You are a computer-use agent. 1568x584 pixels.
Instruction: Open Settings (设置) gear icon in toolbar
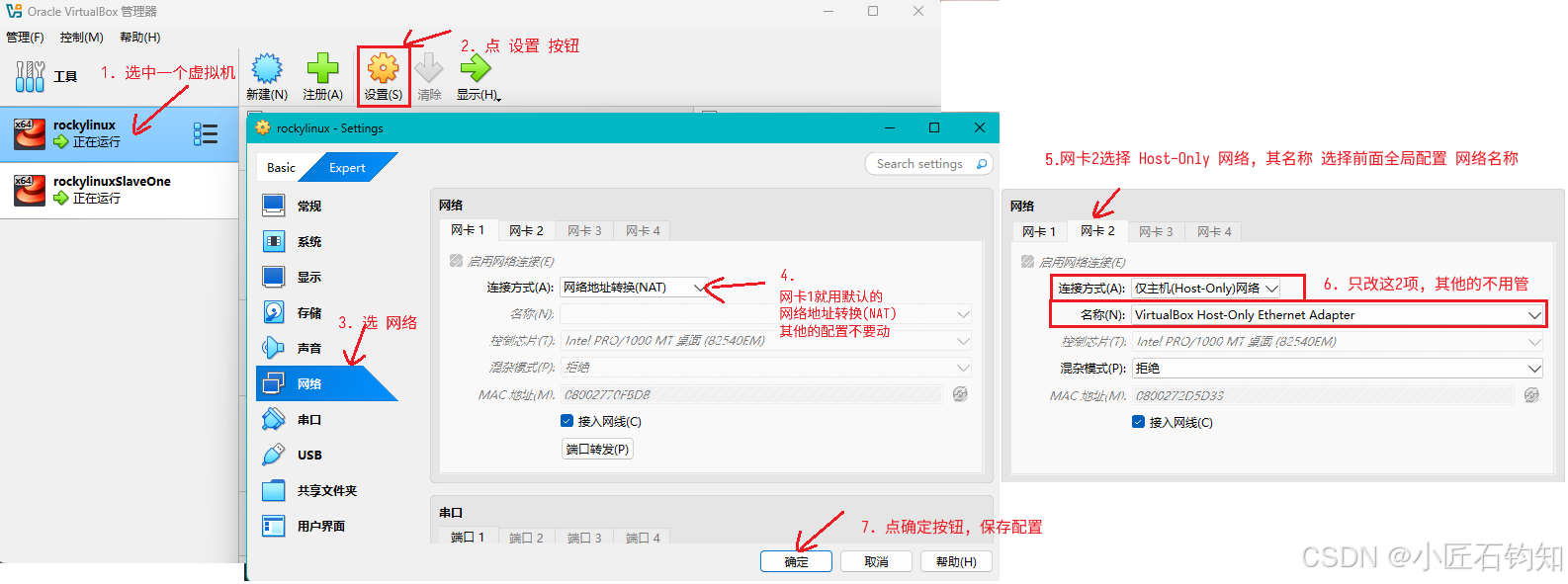point(383,68)
